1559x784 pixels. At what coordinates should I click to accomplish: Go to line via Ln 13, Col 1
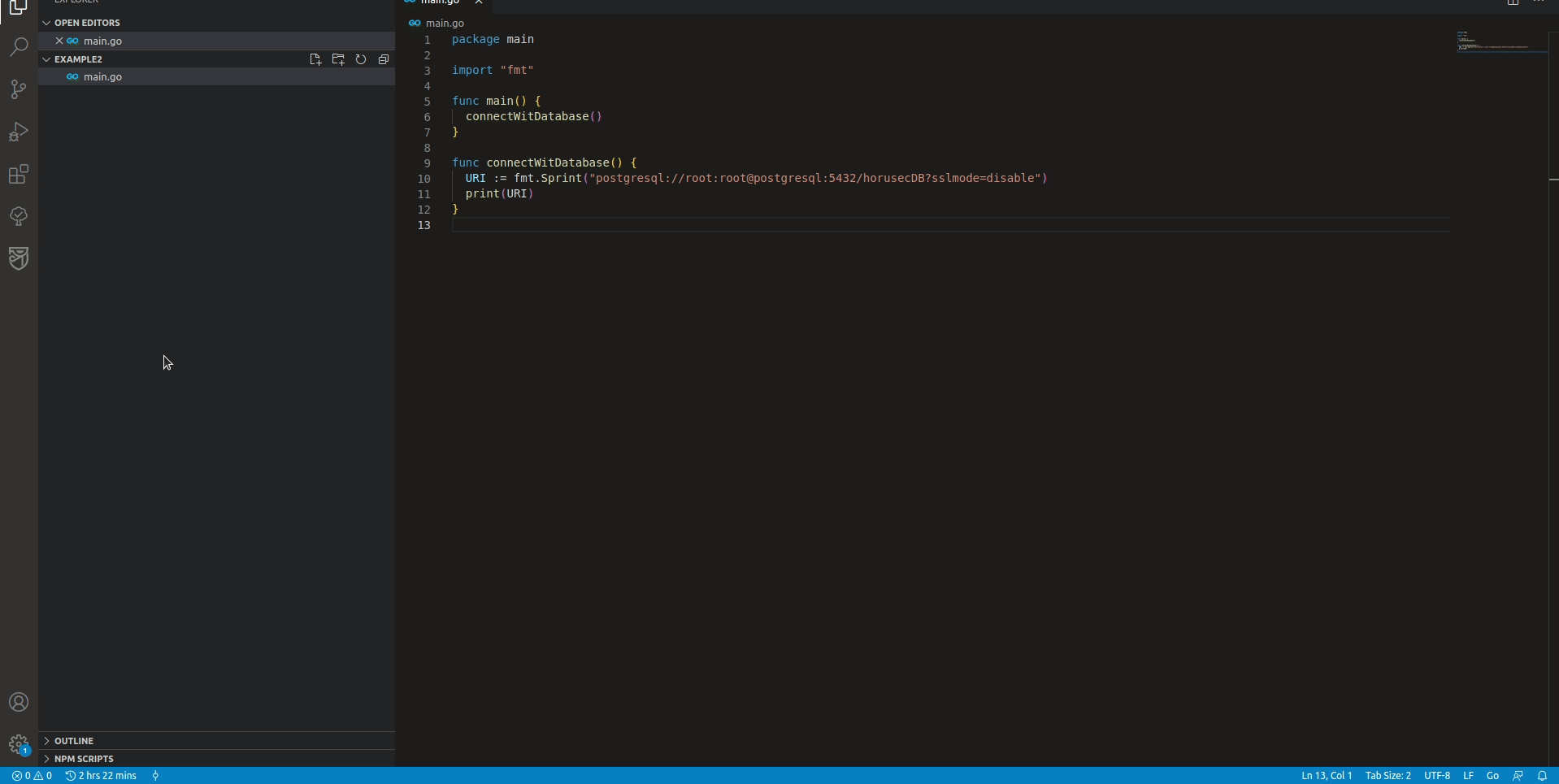pos(1327,776)
